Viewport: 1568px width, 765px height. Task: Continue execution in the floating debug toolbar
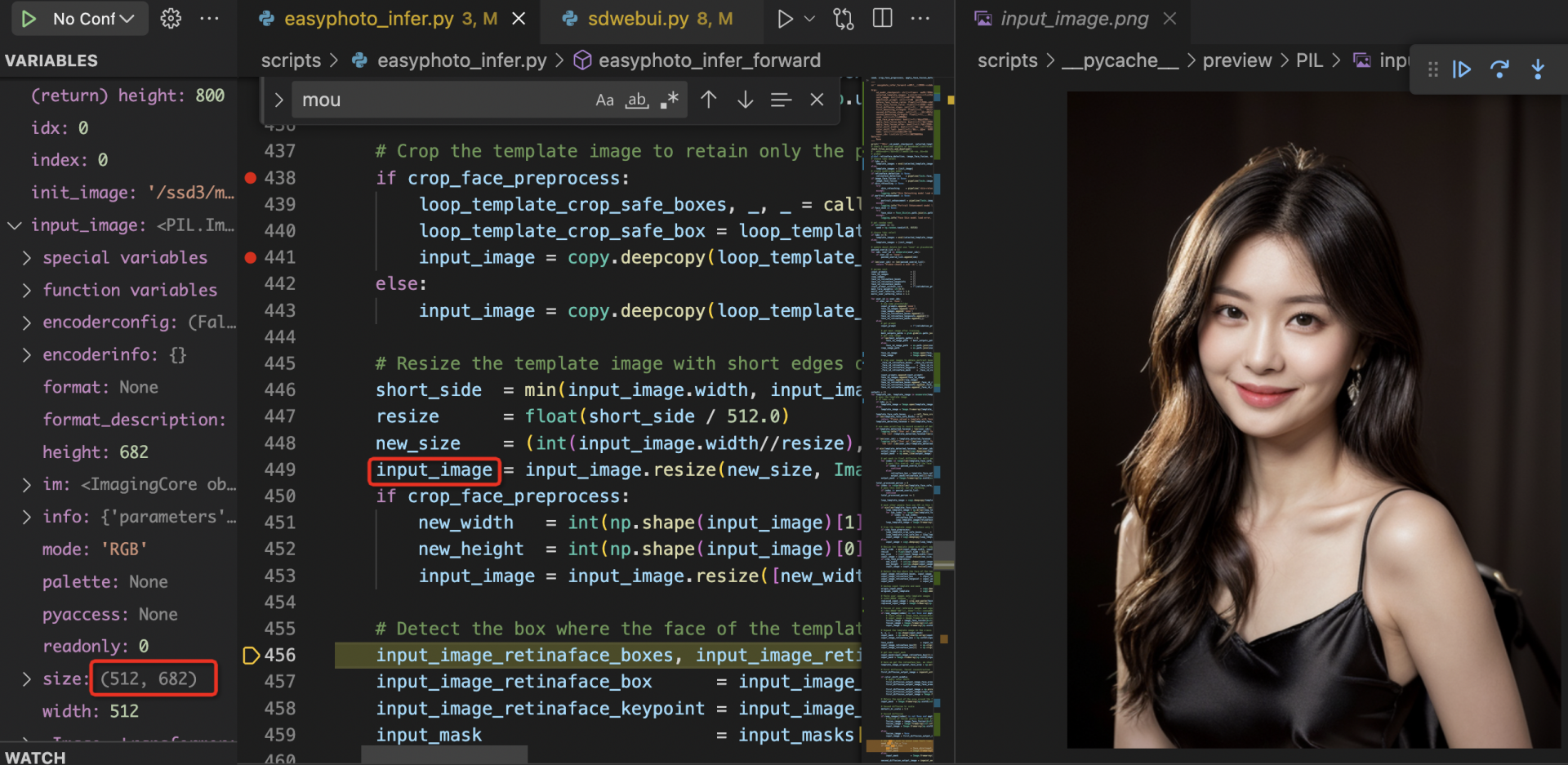point(1461,69)
